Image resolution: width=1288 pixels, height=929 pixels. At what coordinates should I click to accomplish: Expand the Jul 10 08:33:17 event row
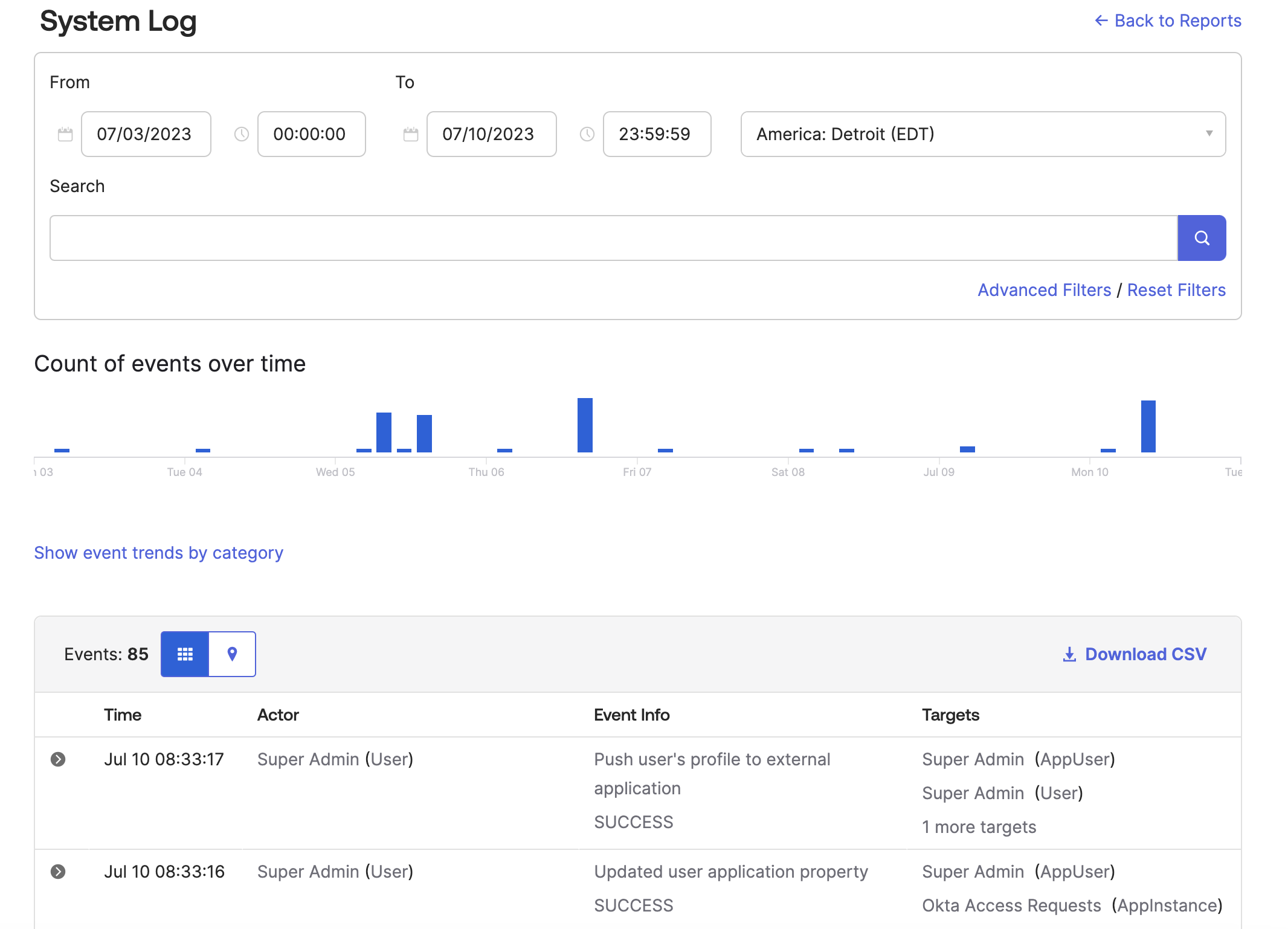[x=58, y=759]
